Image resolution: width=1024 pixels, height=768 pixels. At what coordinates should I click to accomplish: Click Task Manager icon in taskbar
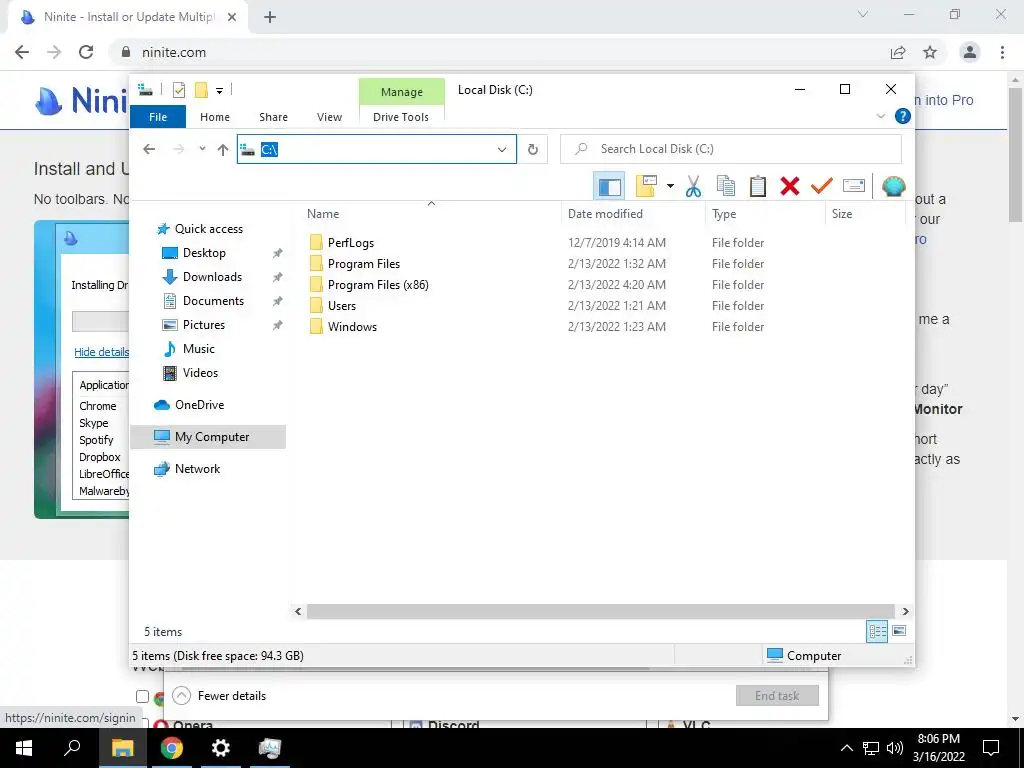click(270, 748)
